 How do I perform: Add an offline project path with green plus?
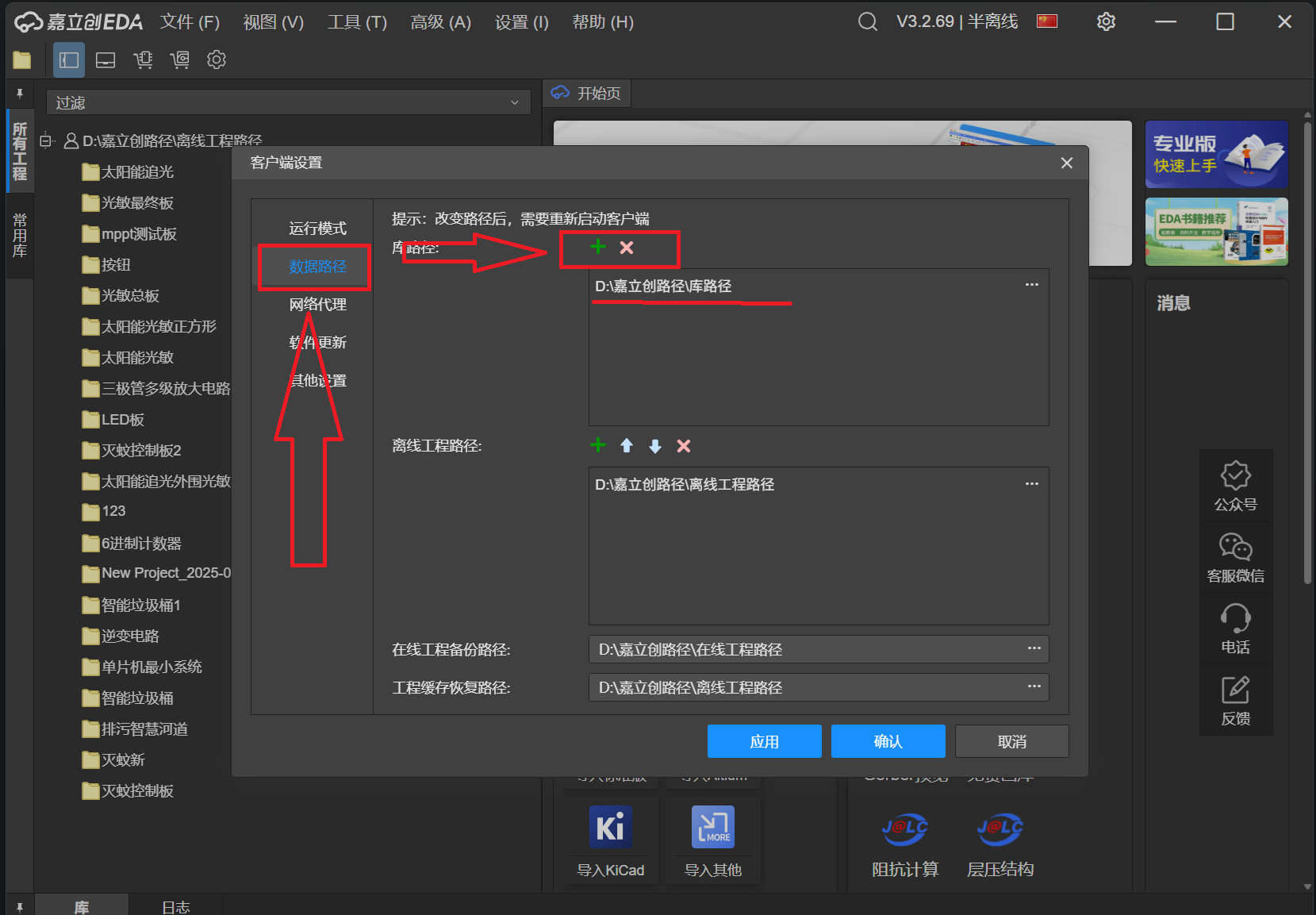(x=598, y=446)
